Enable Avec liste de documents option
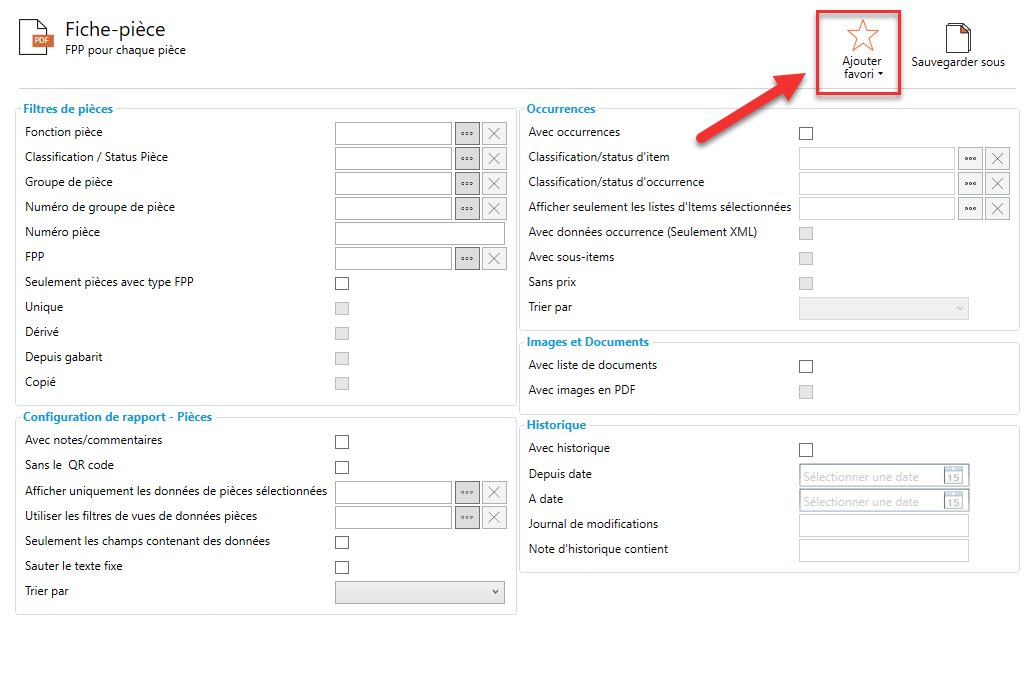The height and width of the screenshot is (700, 1036). pyautogui.click(x=806, y=367)
